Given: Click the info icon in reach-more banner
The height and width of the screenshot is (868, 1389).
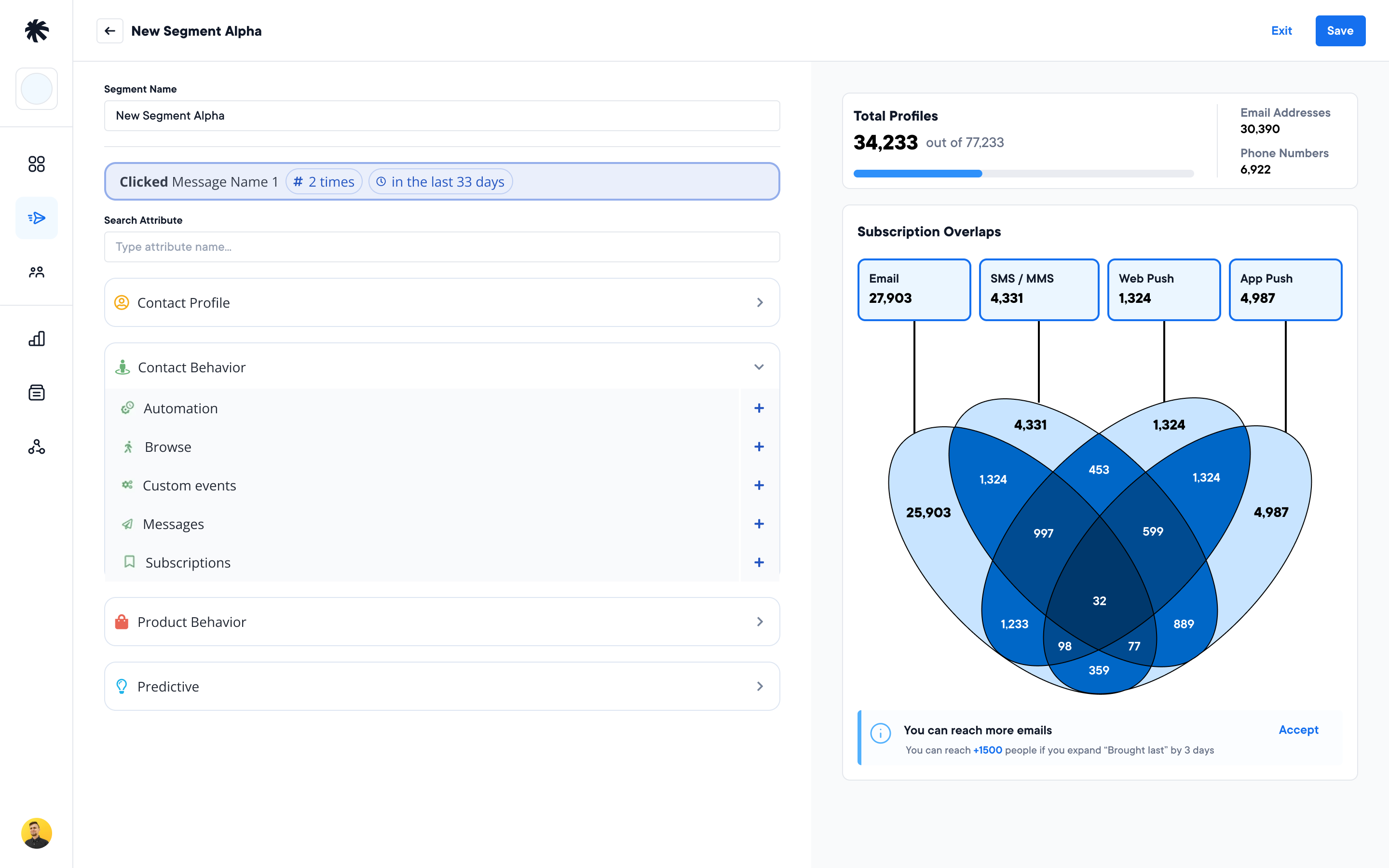Looking at the screenshot, I should (881, 733).
